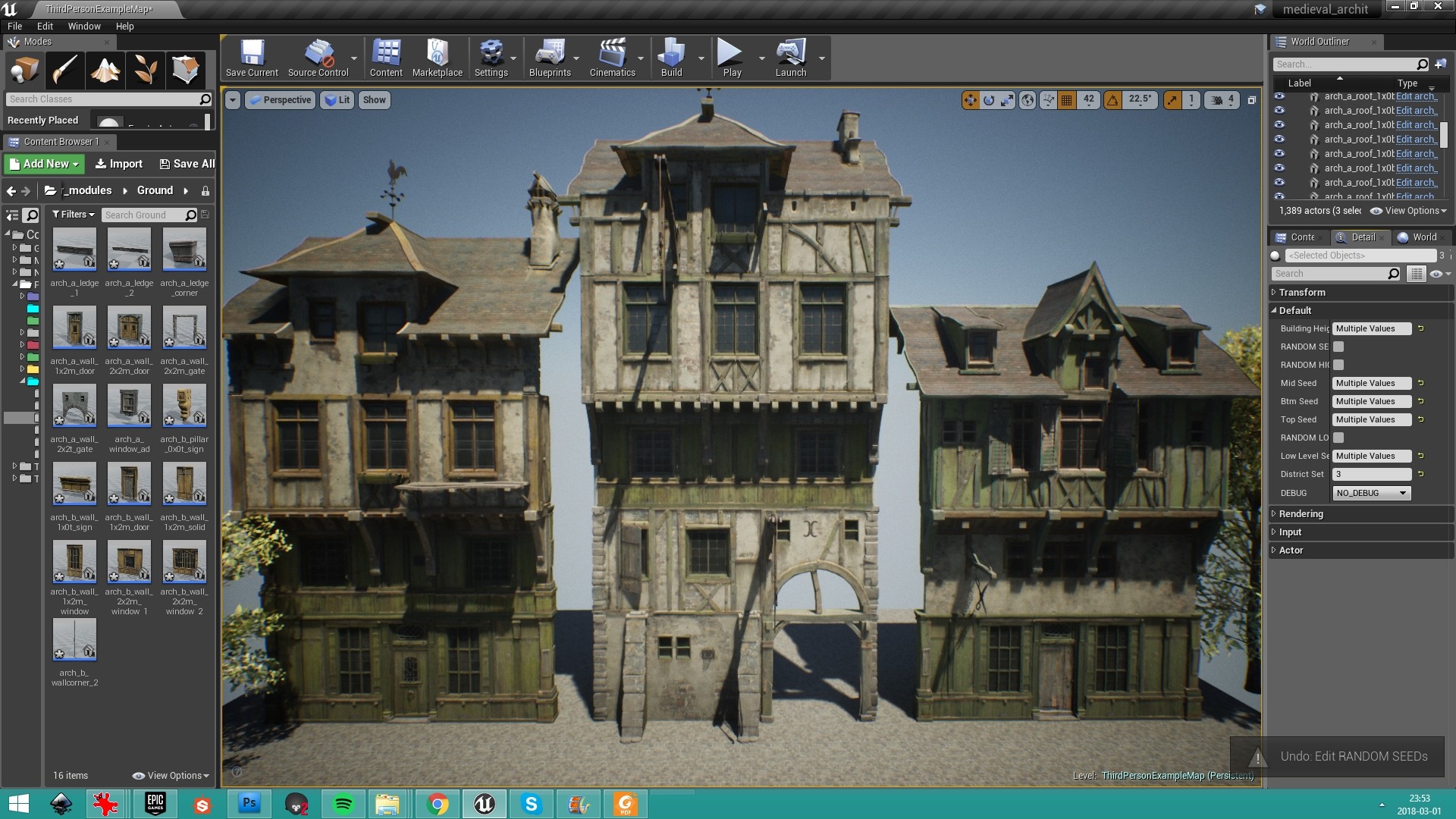Viewport: 1456px width, 819px height.
Task: Select Place mode icon
Action: click(24, 70)
